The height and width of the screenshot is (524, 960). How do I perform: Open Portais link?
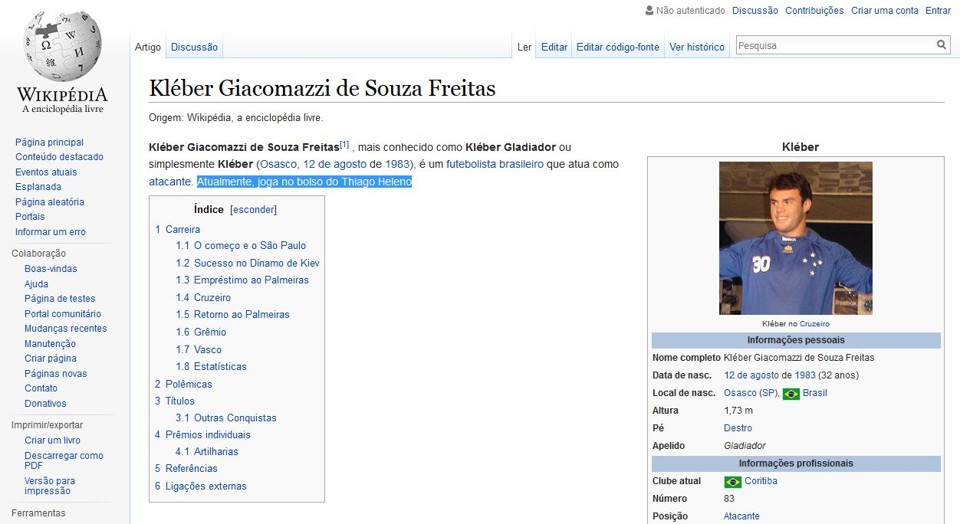(x=30, y=217)
